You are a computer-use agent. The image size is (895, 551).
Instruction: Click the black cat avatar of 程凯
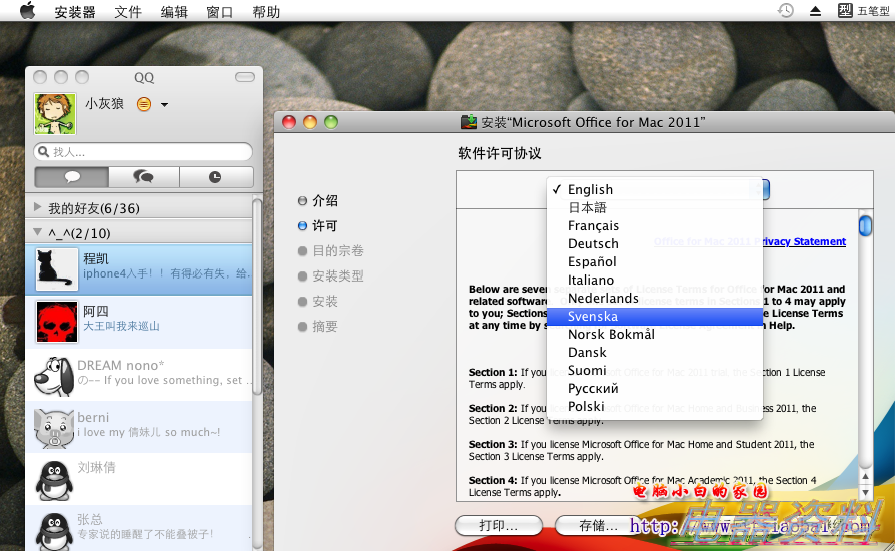[56, 270]
